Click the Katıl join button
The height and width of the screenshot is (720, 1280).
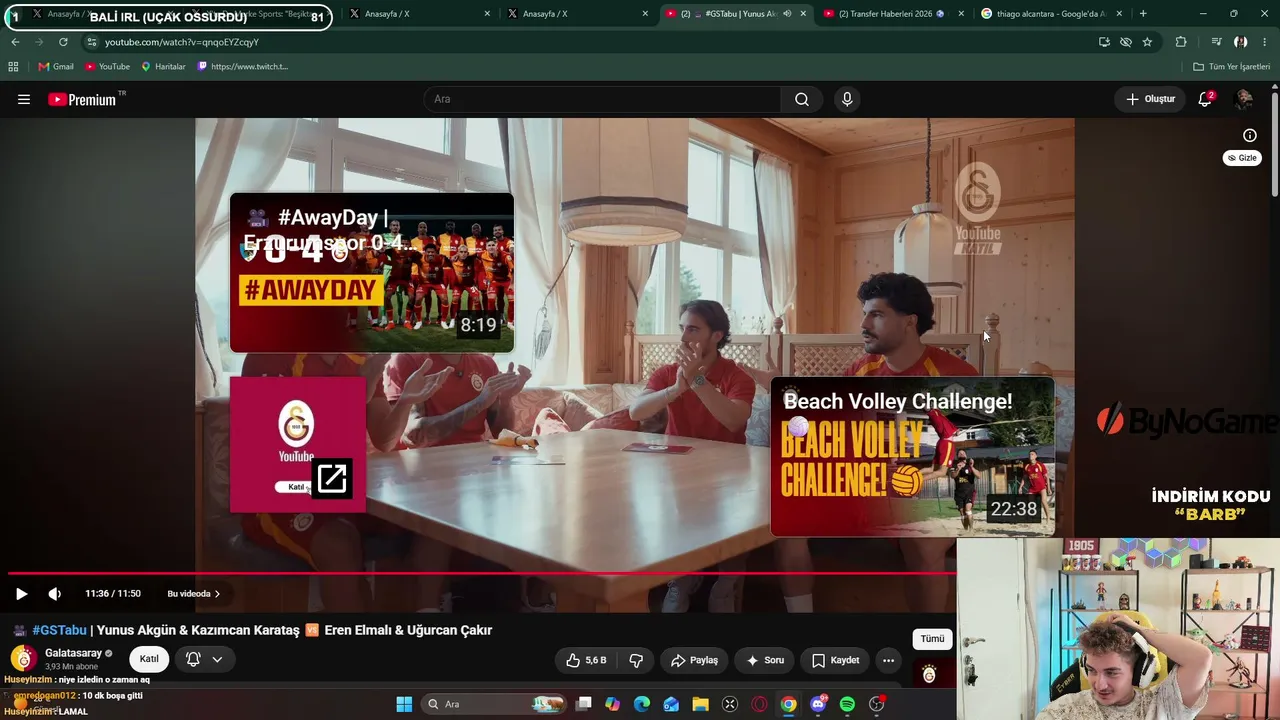[x=149, y=659]
